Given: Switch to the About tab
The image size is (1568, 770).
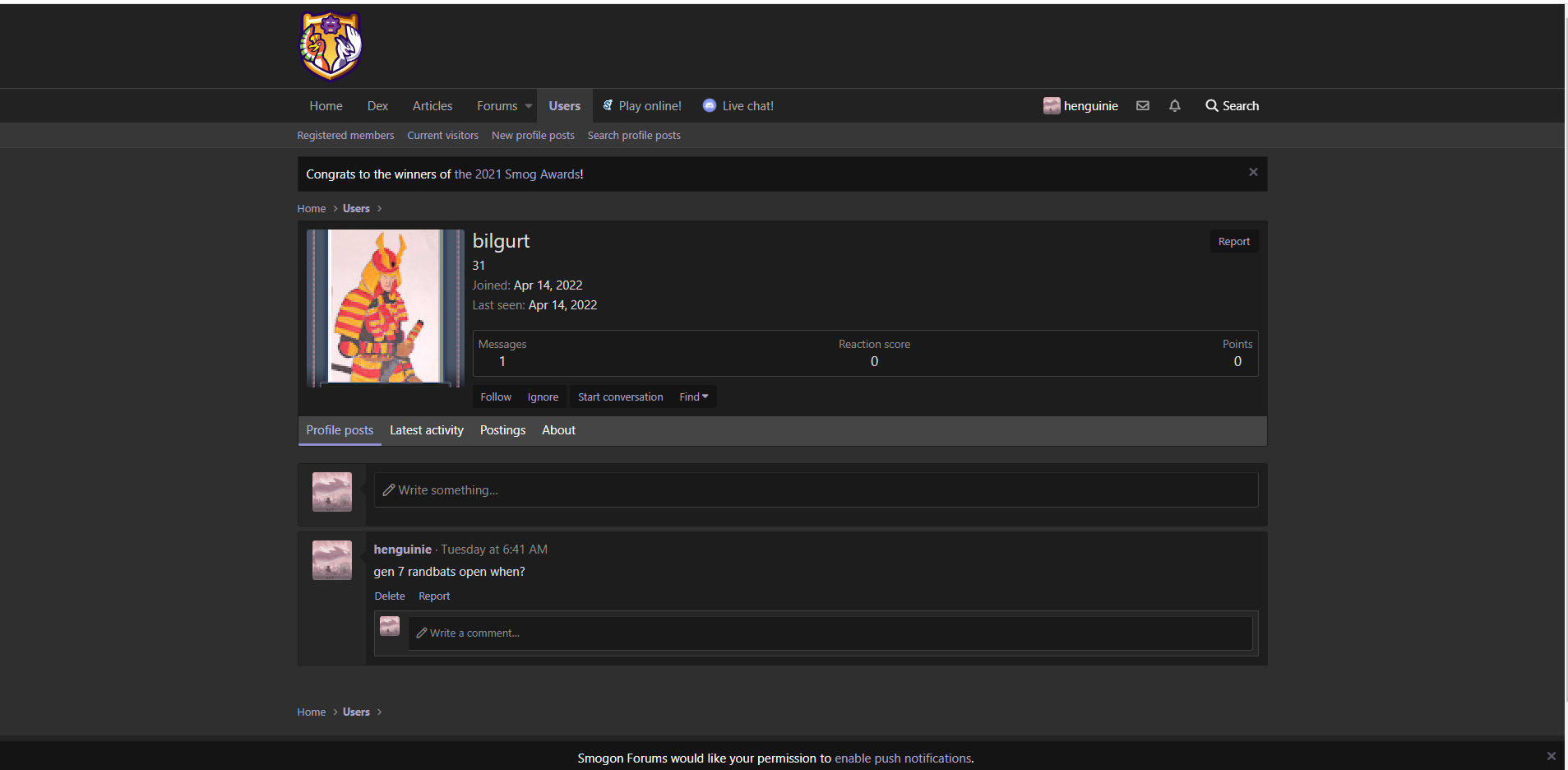Looking at the screenshot, I should tap(558, 430).
